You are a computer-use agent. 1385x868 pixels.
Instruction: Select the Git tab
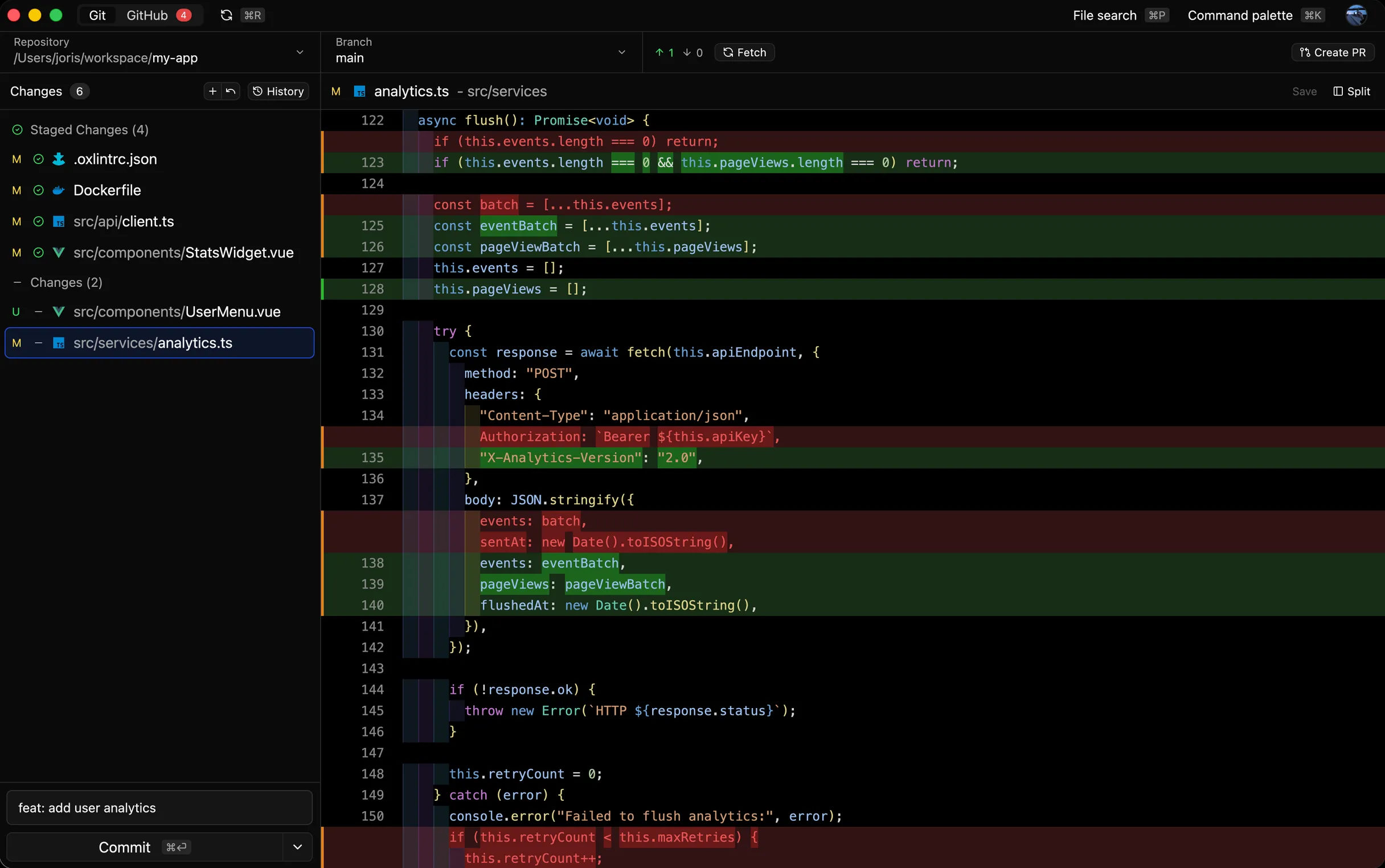click(96, 15)
